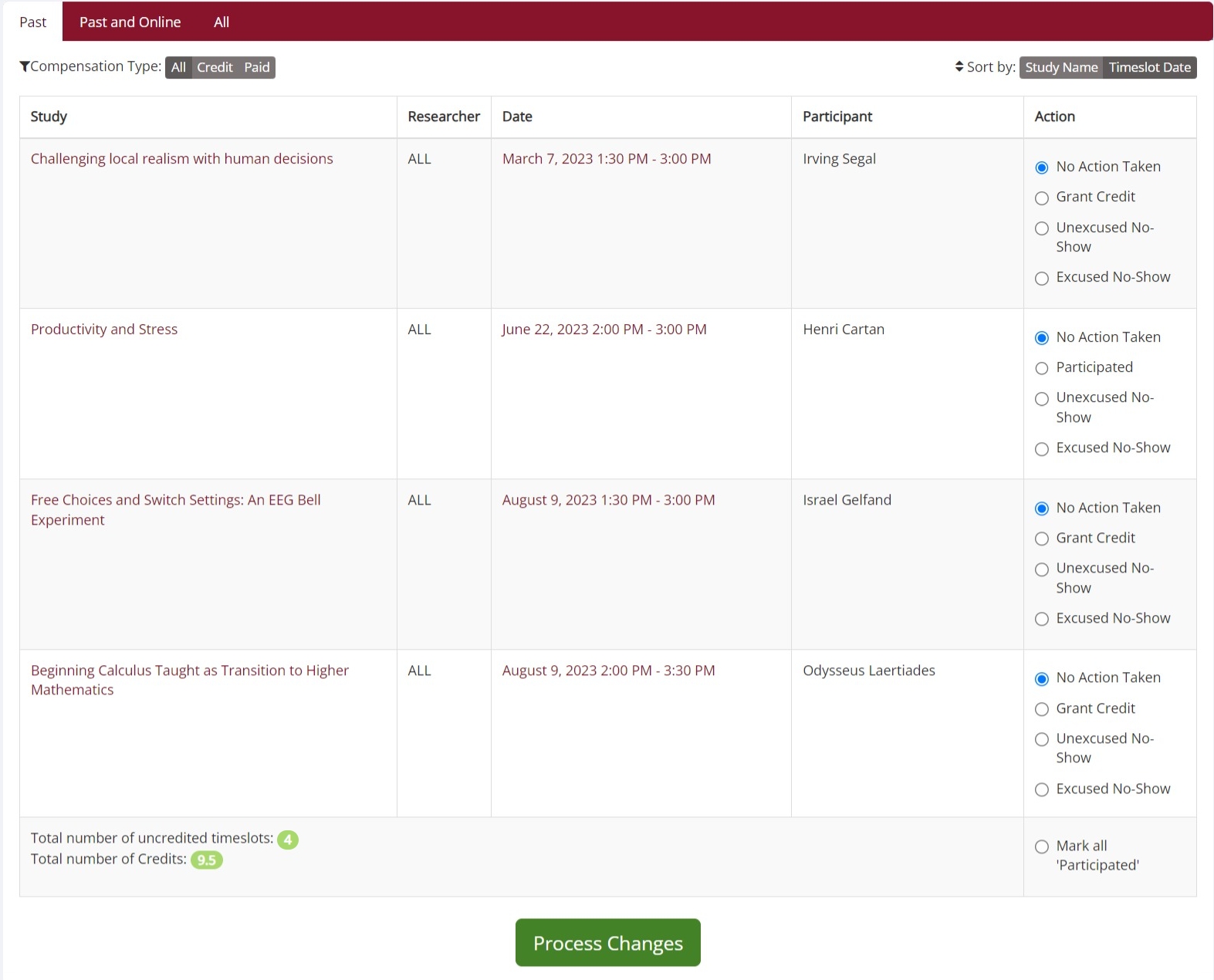
Task: Sort the list by Study Name
Action: [x=1061, y=67]
